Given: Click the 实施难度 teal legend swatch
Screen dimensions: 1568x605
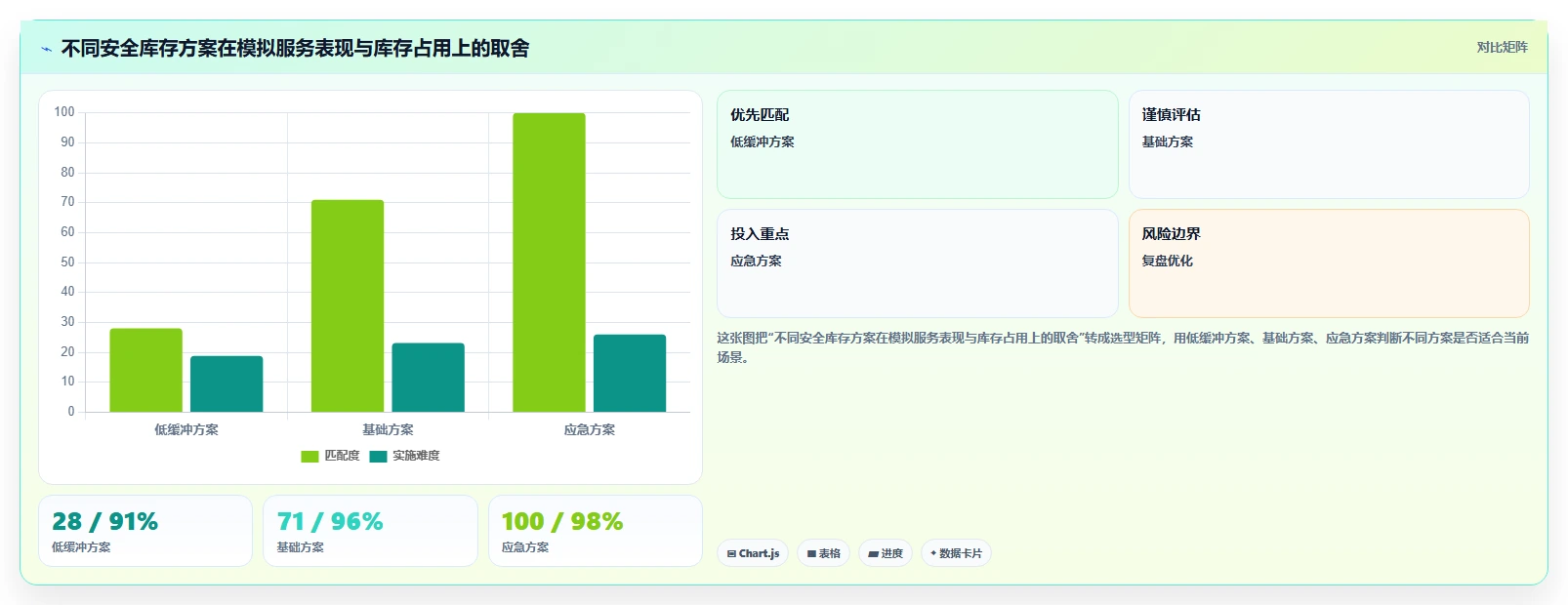Looking at the screenshot, I should (x=378, y=456).
